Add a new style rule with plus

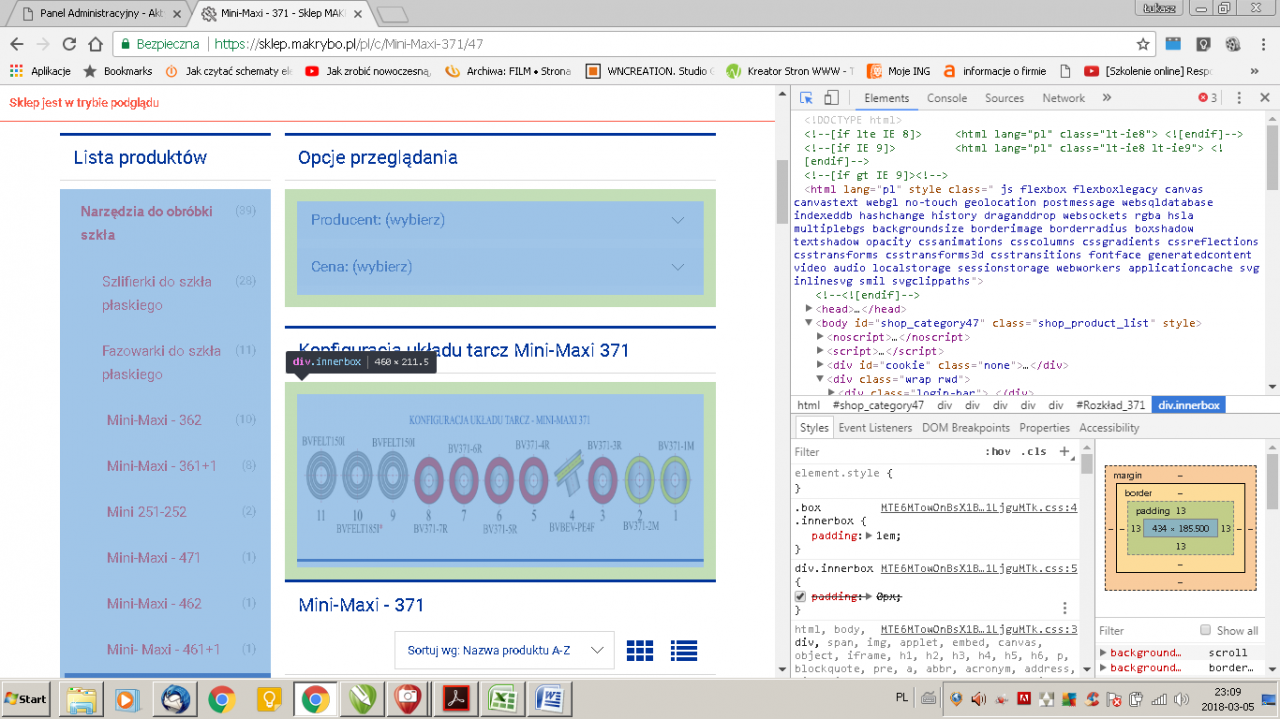1064,452
